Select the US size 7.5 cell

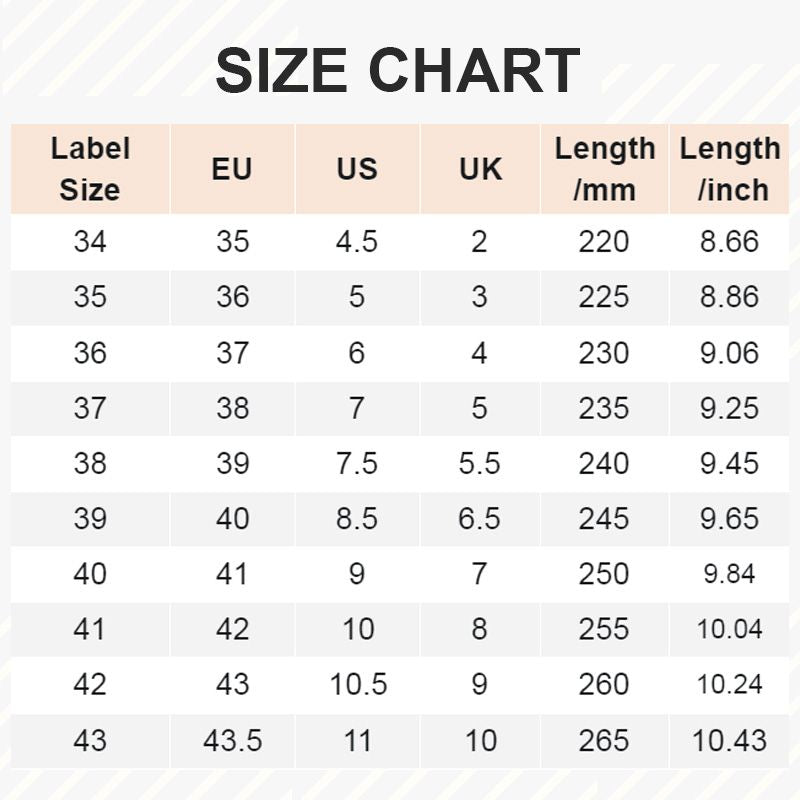coord(357,464)
